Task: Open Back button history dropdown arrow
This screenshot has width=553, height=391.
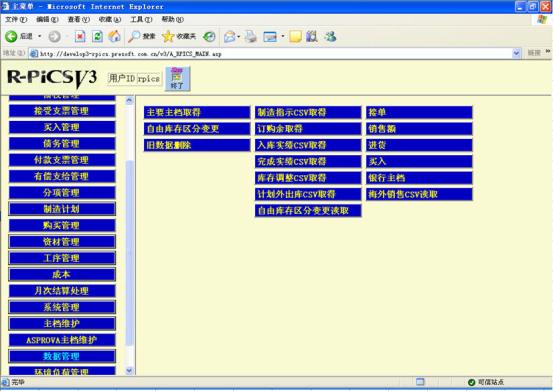Action: (40, 36)
